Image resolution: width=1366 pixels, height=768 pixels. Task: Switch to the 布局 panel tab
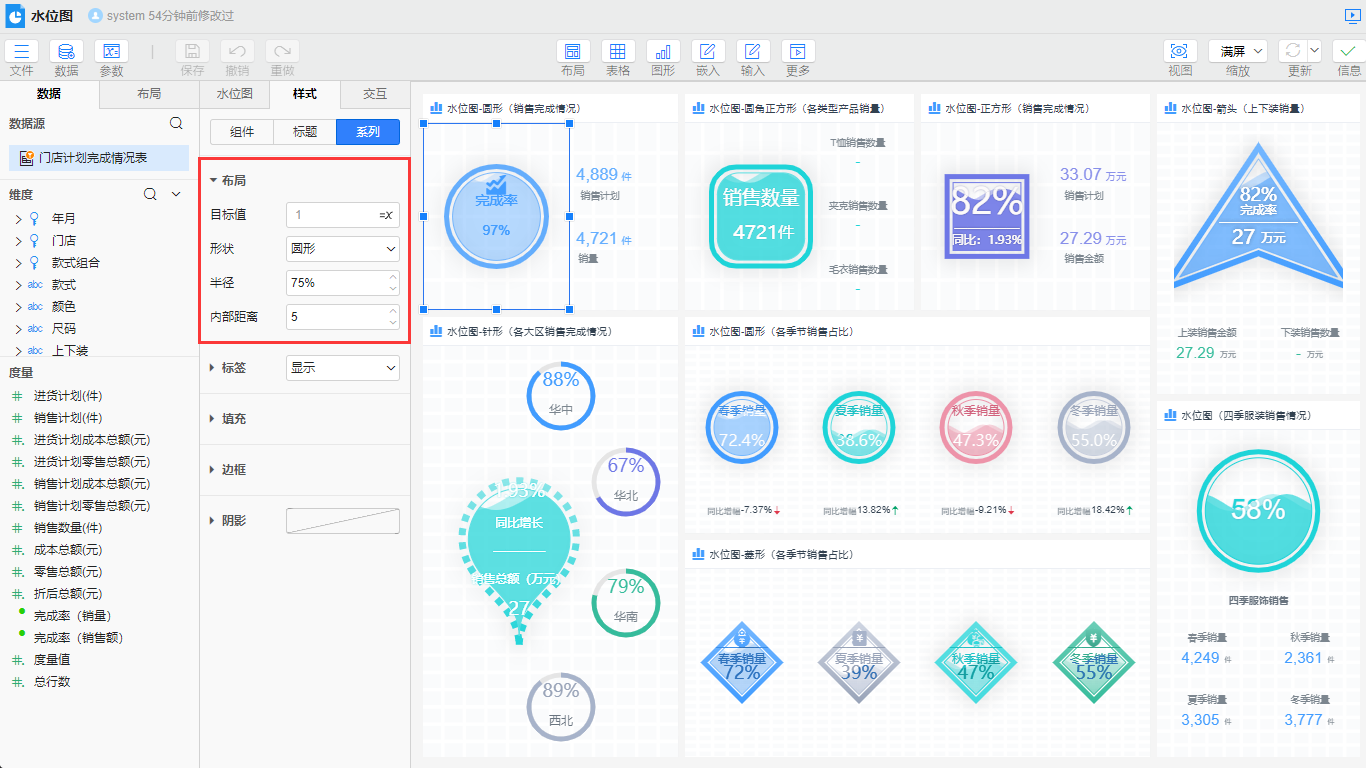click(149, 94)
